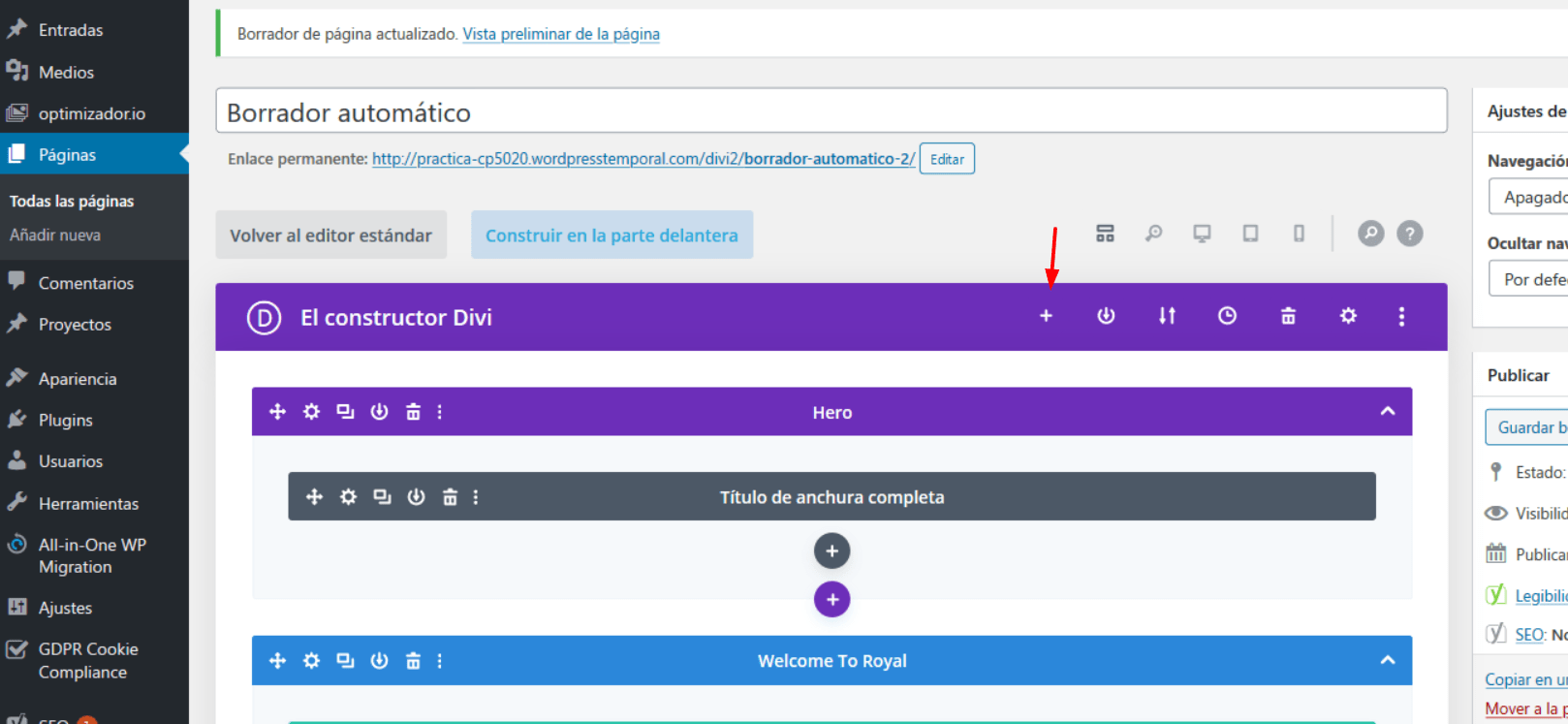Screen dimensions: 1568x724
Task: Click Copiar en un link
Action: pos(1526,679)
